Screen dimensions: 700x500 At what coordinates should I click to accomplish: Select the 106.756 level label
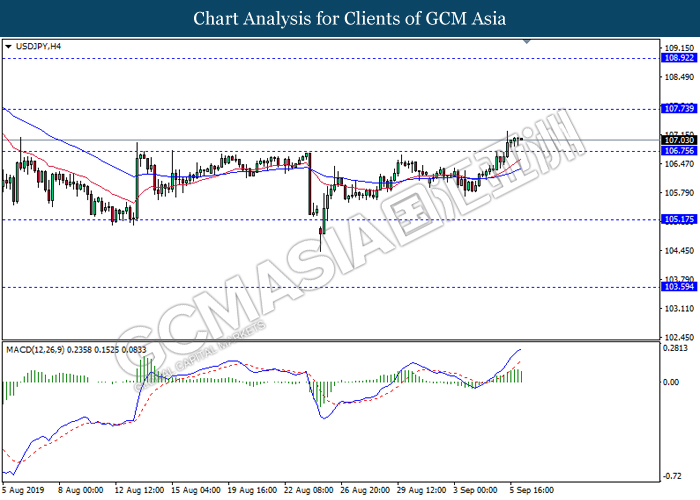coord(679,151)
